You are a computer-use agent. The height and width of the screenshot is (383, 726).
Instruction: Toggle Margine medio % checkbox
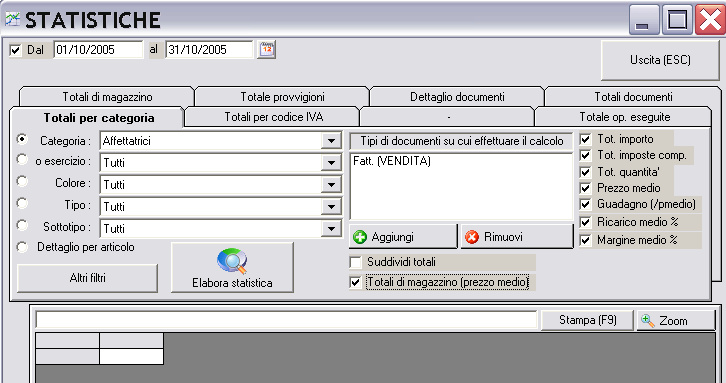click(585, 240)
